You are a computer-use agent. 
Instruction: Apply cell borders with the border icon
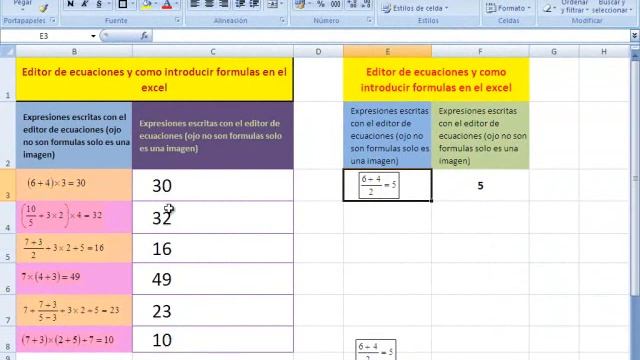[x=122, y=4]
